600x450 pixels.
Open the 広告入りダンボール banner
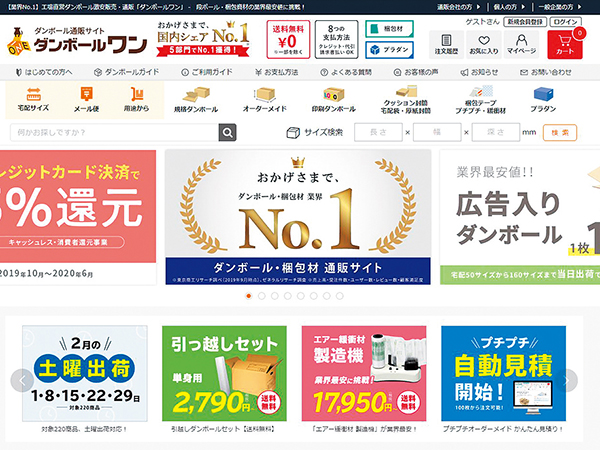[520, 217]
